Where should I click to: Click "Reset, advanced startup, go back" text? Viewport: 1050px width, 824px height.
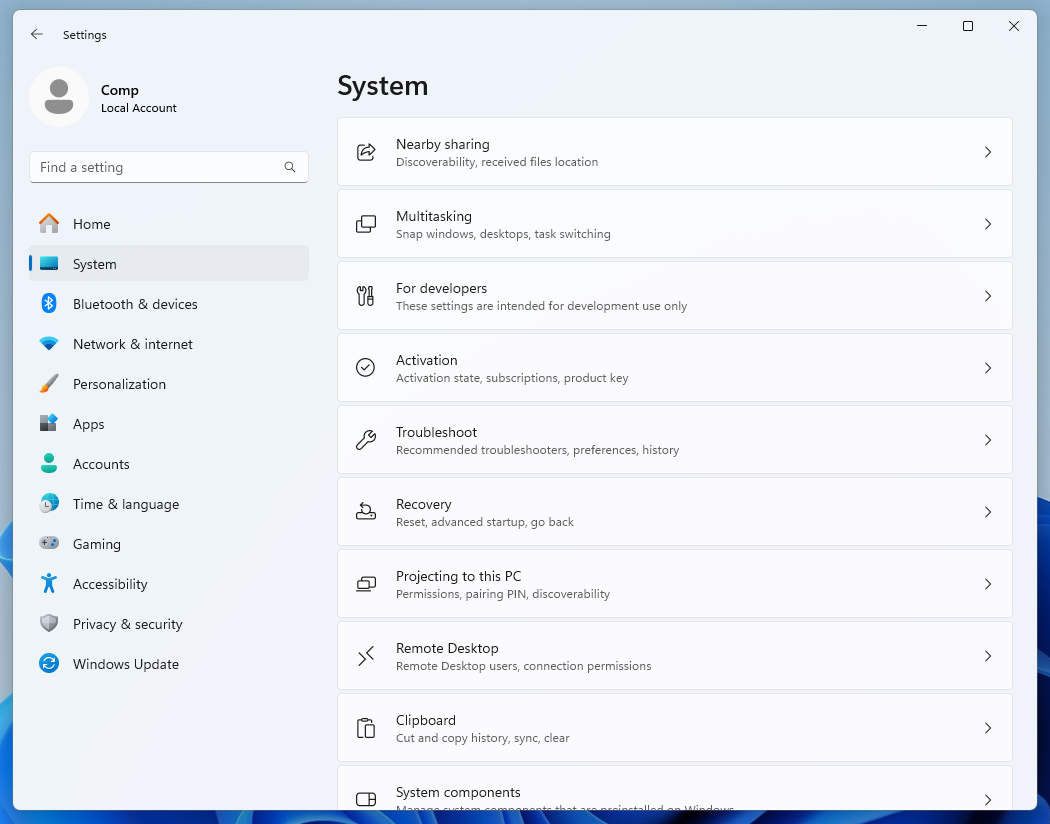[x=485, y=521]
